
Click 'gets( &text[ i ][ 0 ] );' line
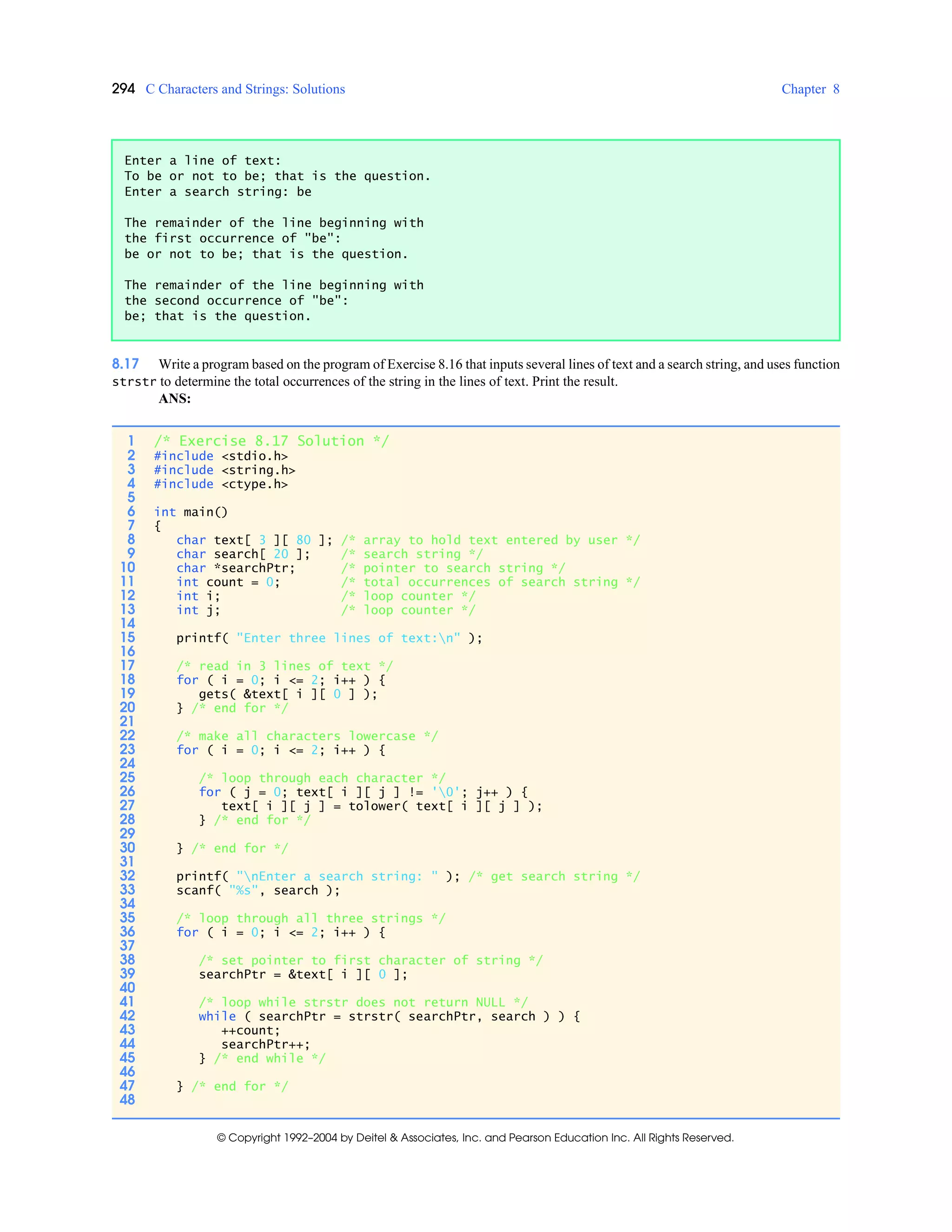coord(288,695)
